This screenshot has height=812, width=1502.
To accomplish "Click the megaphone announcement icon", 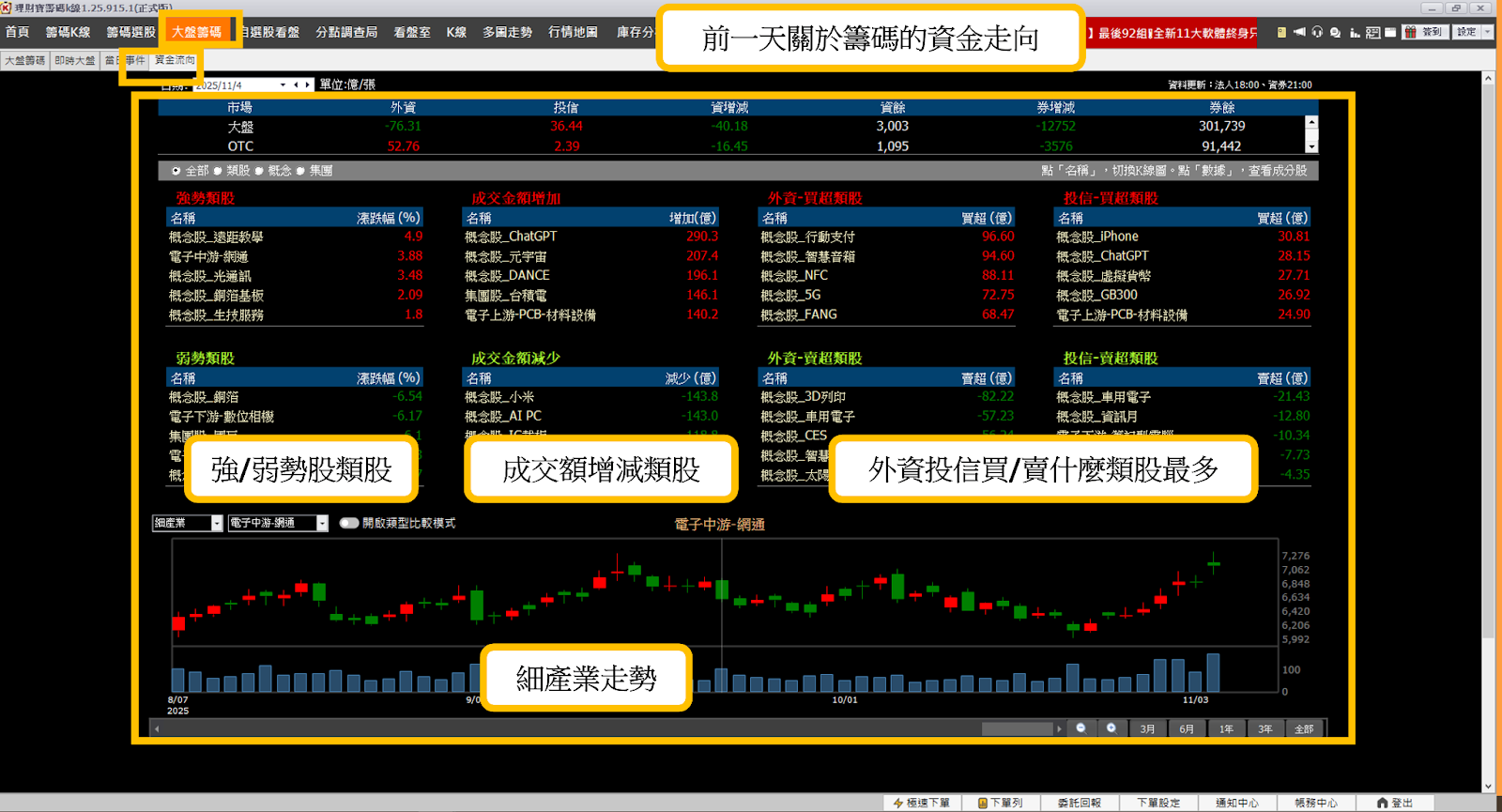I will (x=1299, y=32).
